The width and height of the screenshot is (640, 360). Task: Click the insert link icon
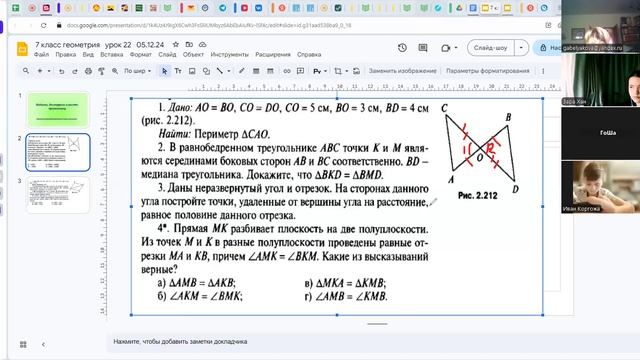pyautogui.click(x=287, y=71)
